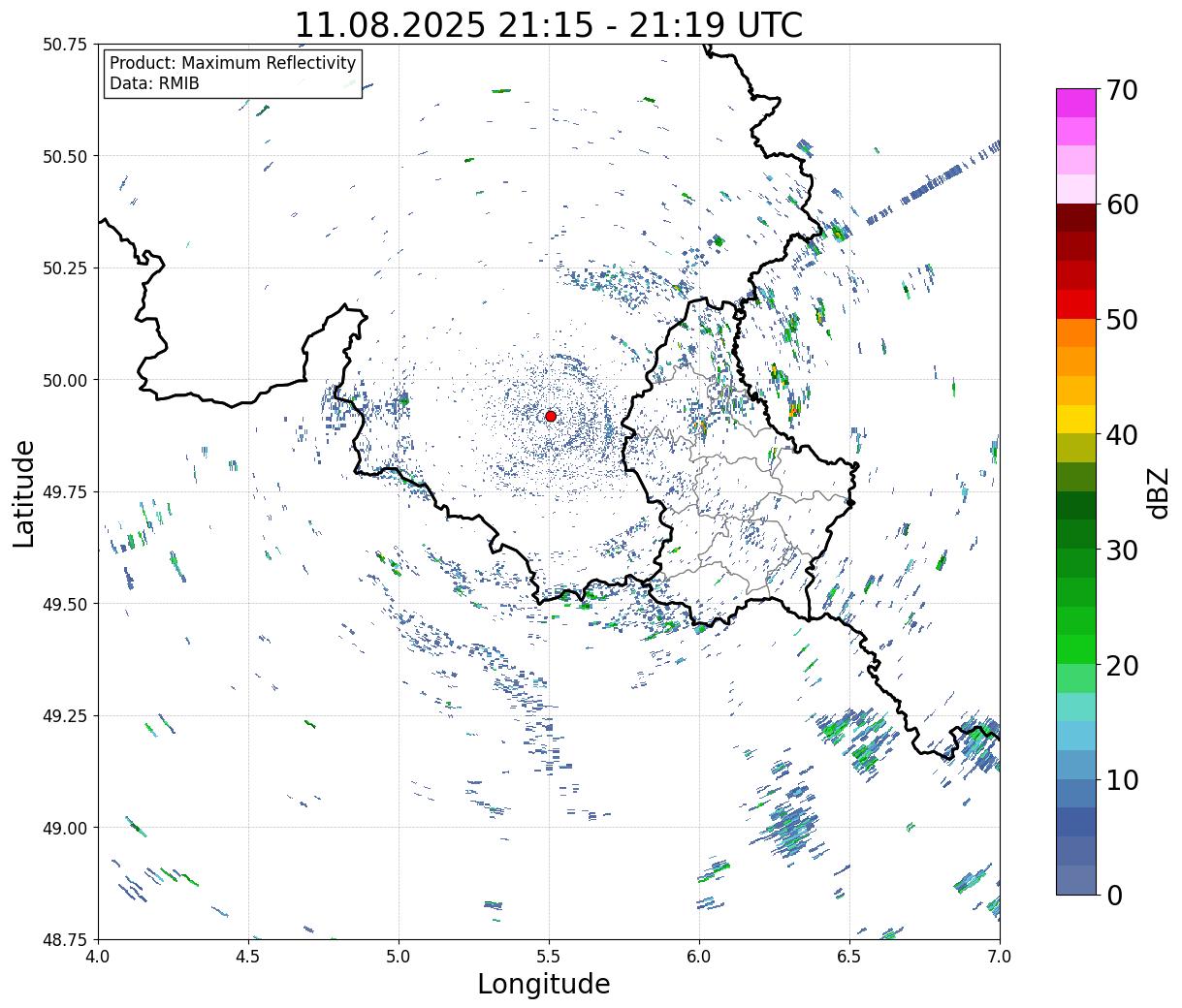
Task: Click the latitude tick label 49.00
Action: coord(65,828)
